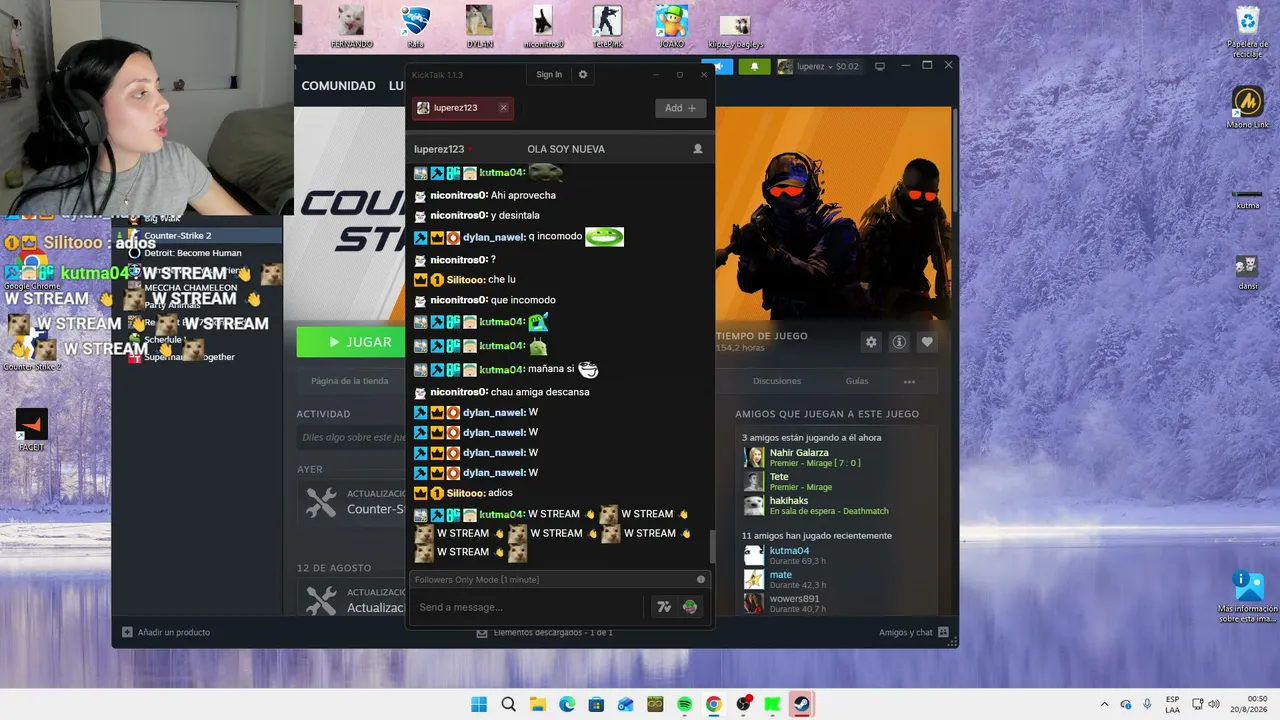Click the green JUGAR button in Steam
The image size is (1280, 720).
point(351,342)
